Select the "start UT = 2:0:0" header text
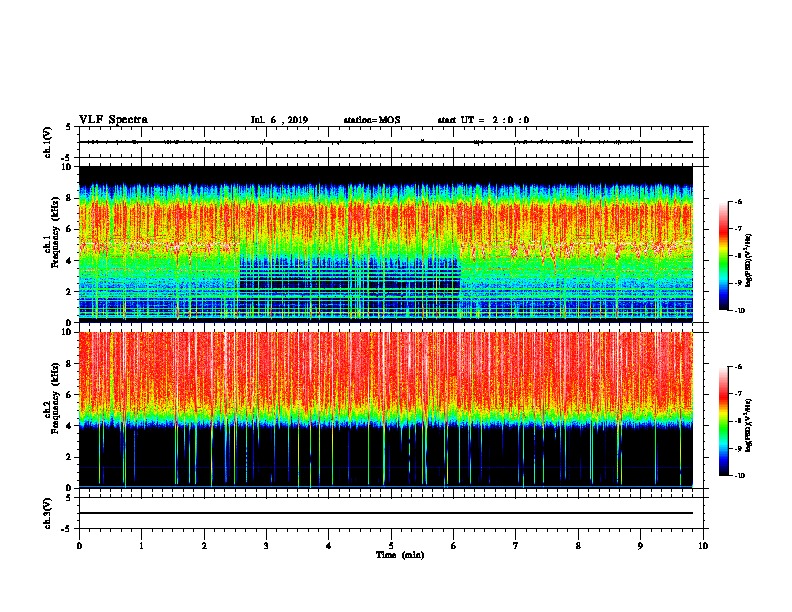The image size is (792, 612). point(483,120)
